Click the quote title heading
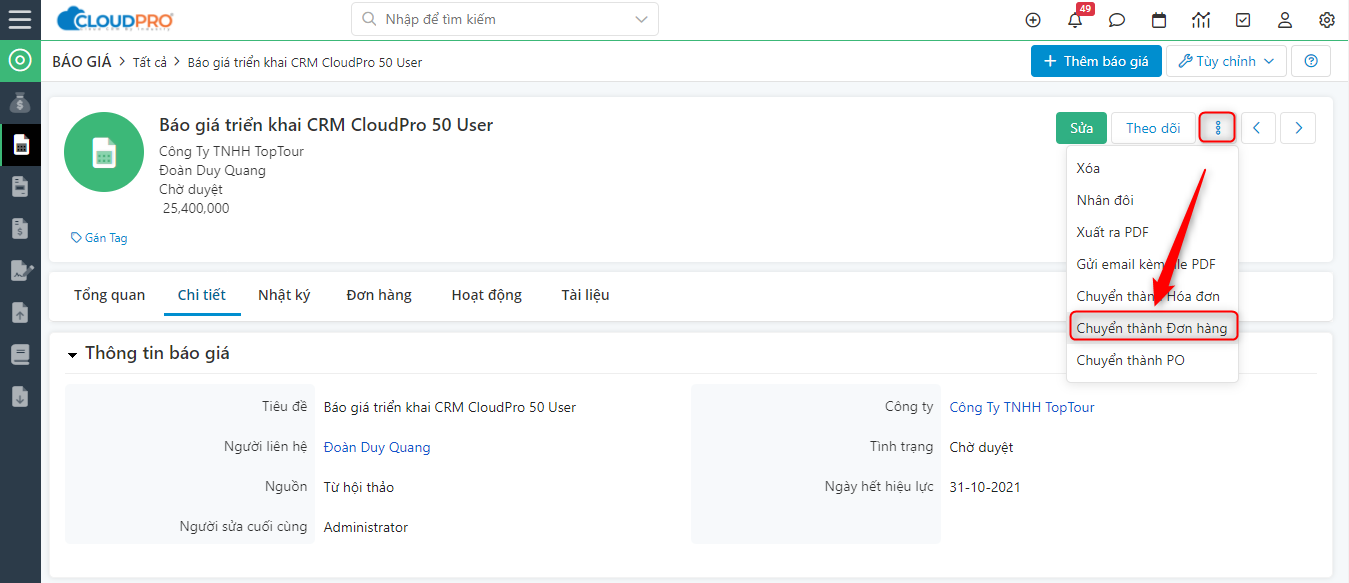1349x583 pixels. tap(326, 125)
